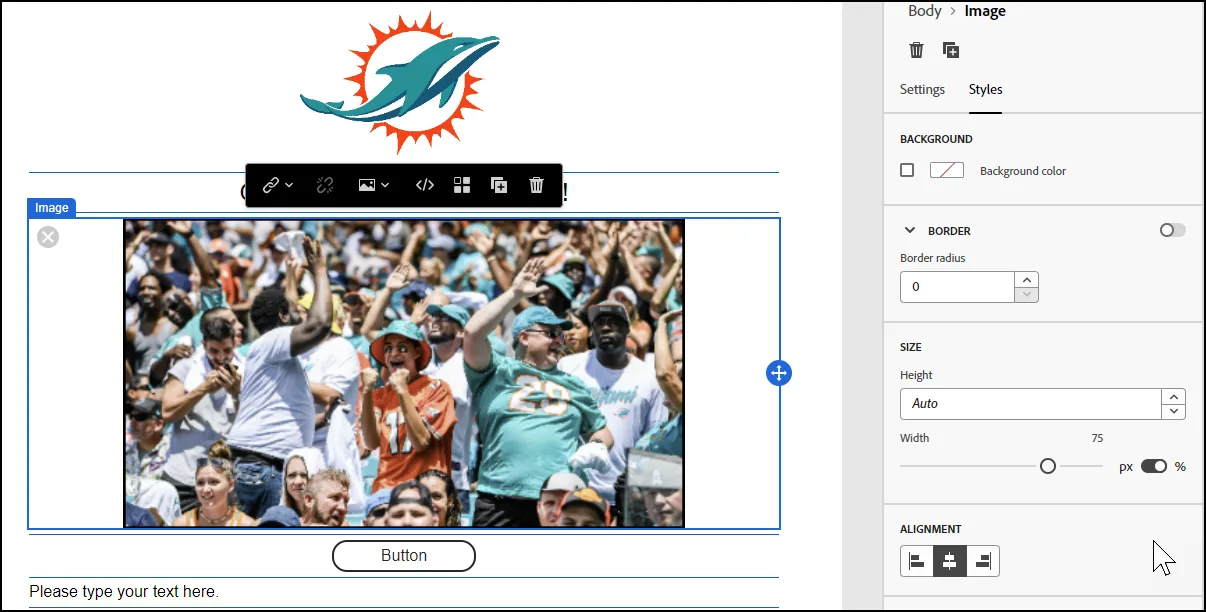Click the width value 75
Screen dimensions: 1206x612
pyautogui.click(x=1097, y=438)
